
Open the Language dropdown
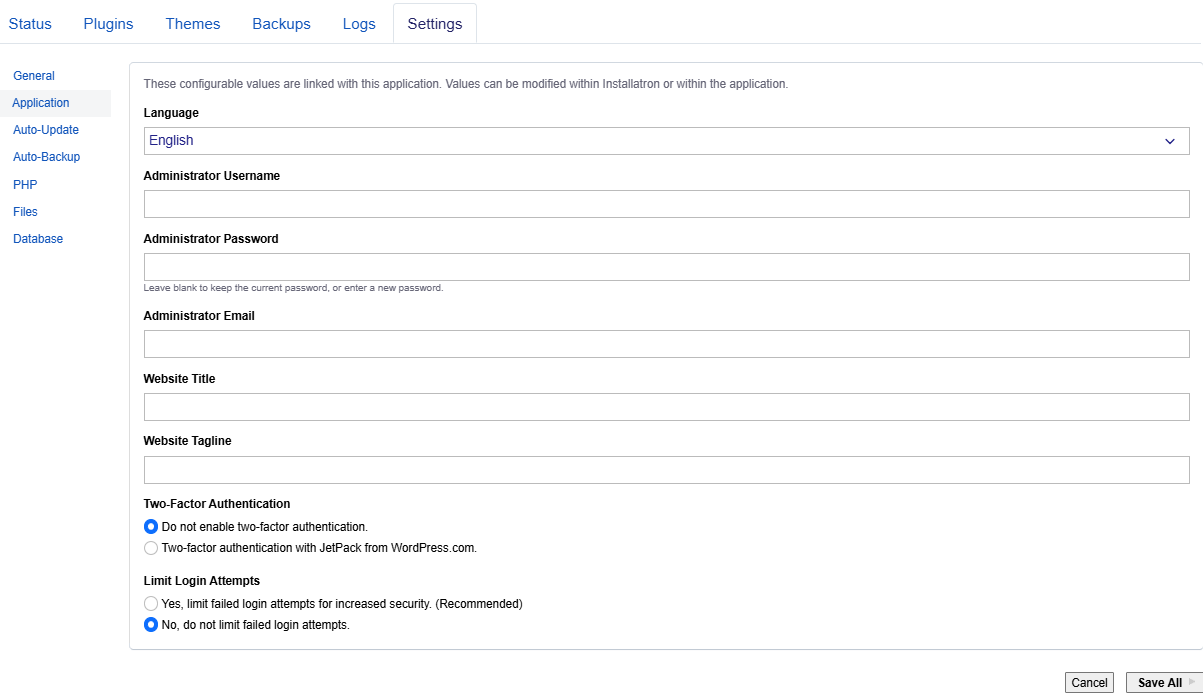[x=666, y=141]
